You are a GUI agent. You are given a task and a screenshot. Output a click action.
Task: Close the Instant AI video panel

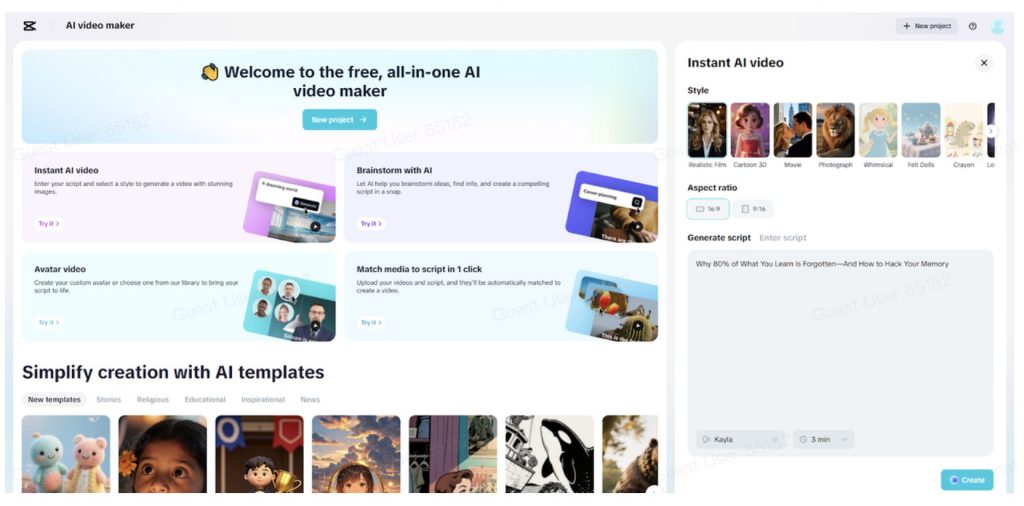983,63
